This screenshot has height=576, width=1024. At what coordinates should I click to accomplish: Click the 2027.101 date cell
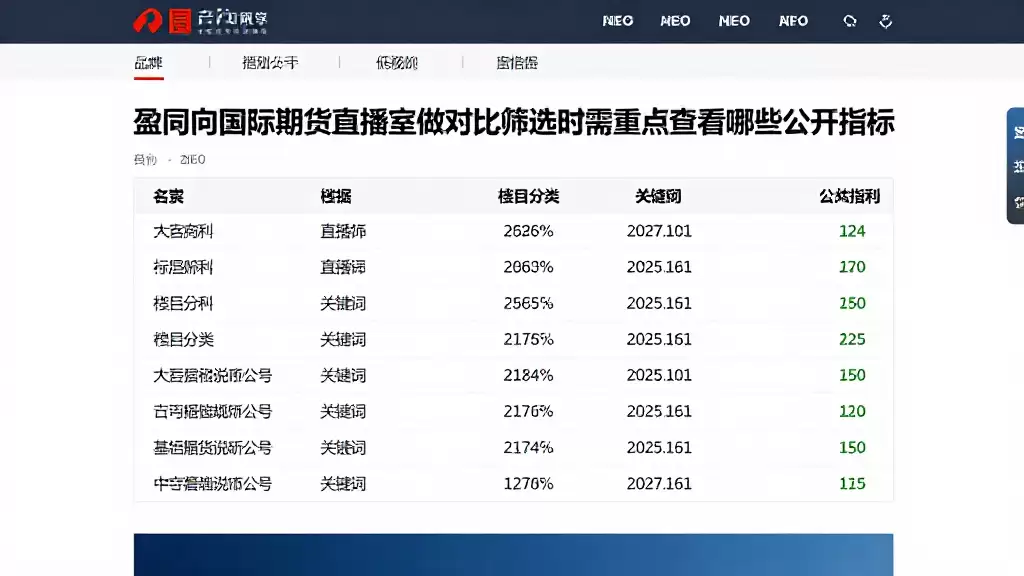659,231
